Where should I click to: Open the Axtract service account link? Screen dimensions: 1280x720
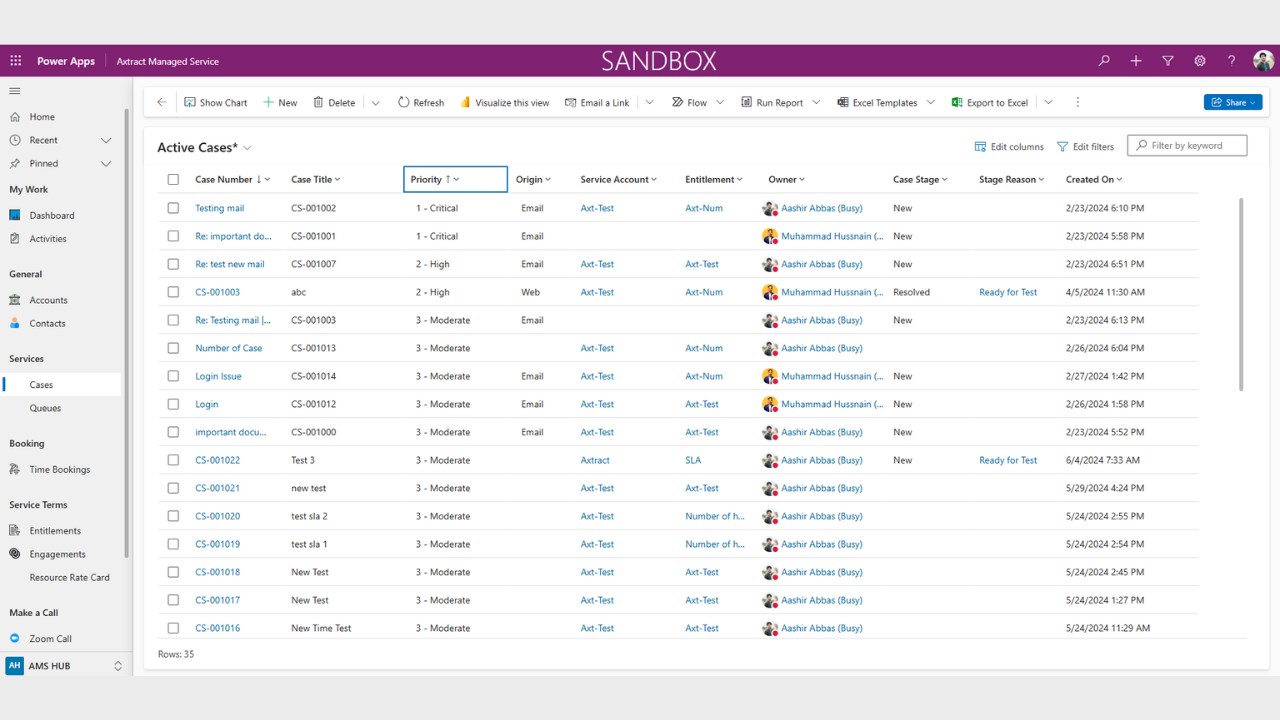pyautogui.click(x=595, y=460)
